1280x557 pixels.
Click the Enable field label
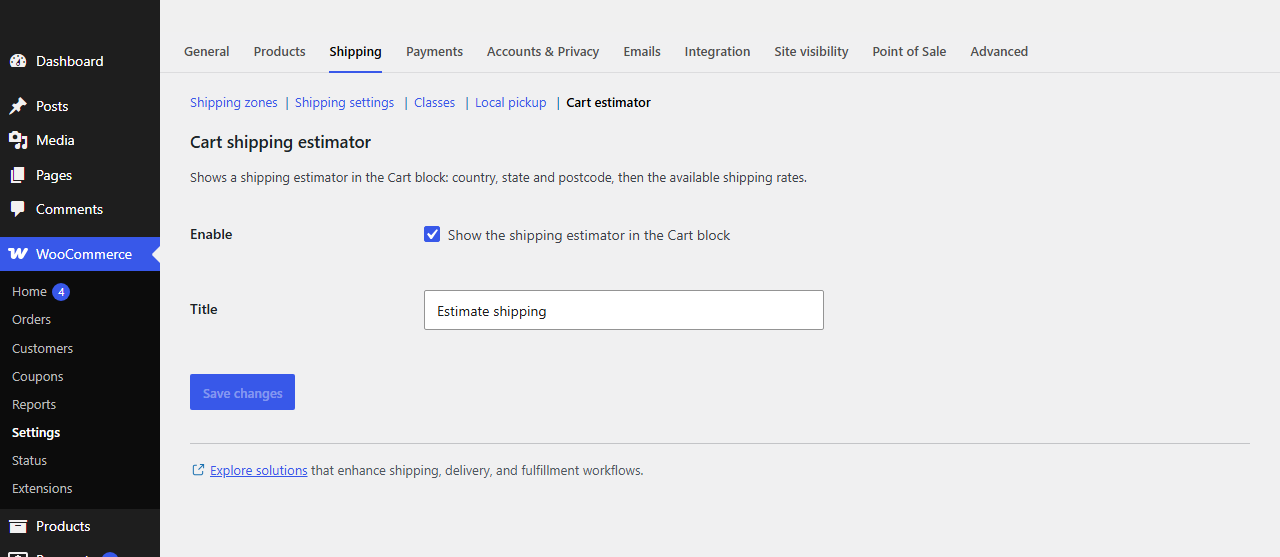pyautogui.click(x=211, y=234)
